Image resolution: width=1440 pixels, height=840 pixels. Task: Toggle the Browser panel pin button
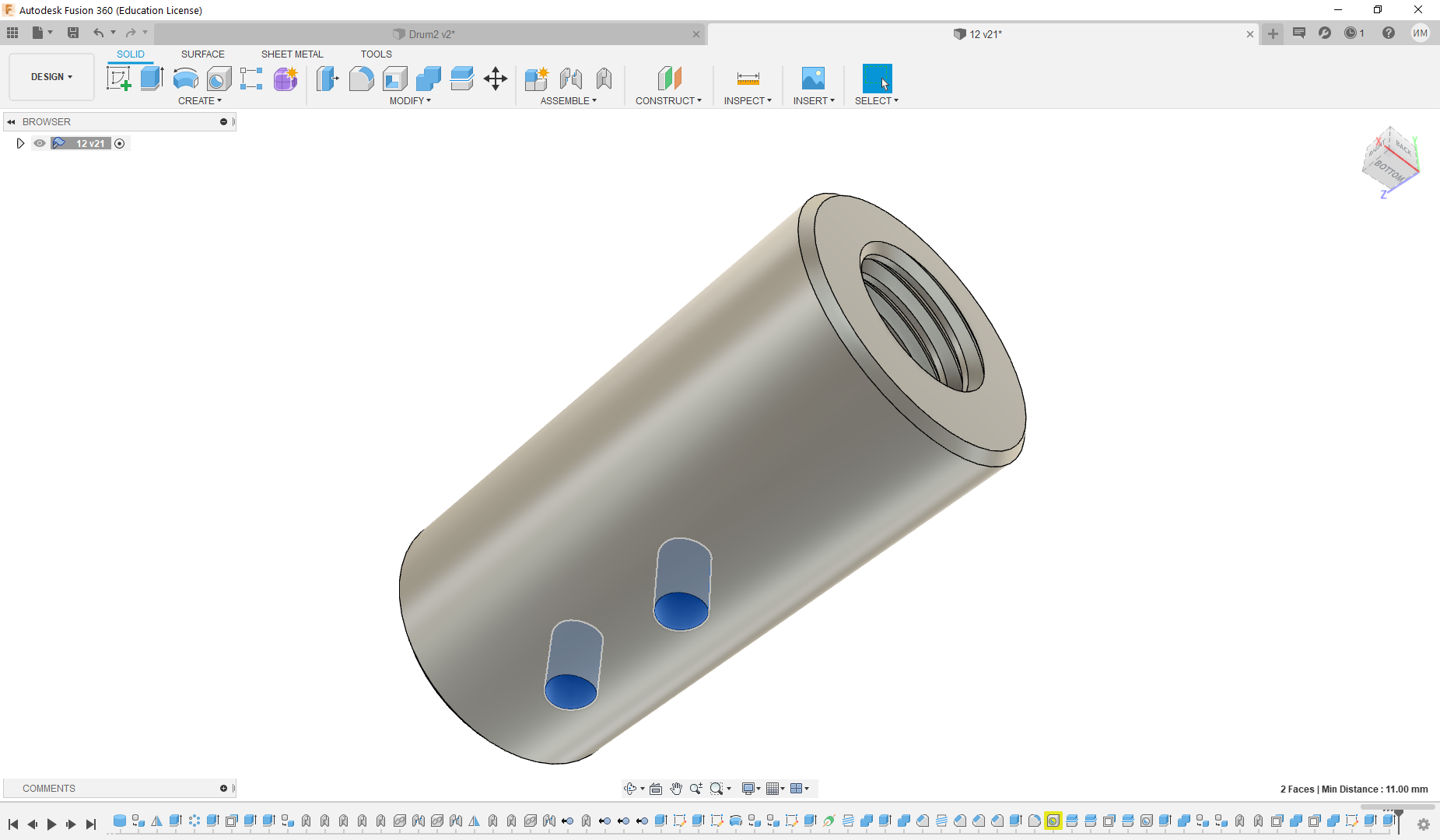point(223,121)
